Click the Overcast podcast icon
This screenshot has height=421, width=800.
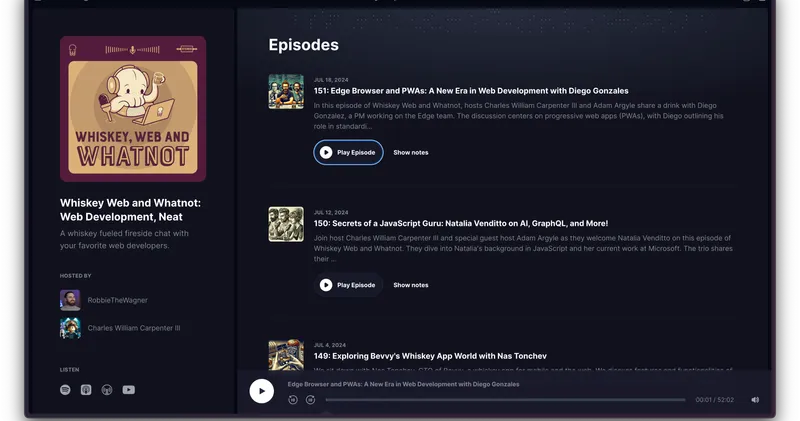107,390
